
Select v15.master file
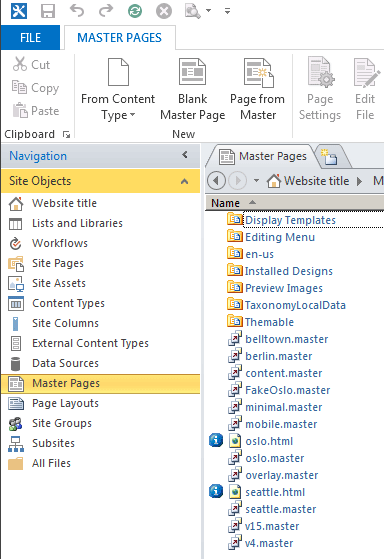click(263, 526)
